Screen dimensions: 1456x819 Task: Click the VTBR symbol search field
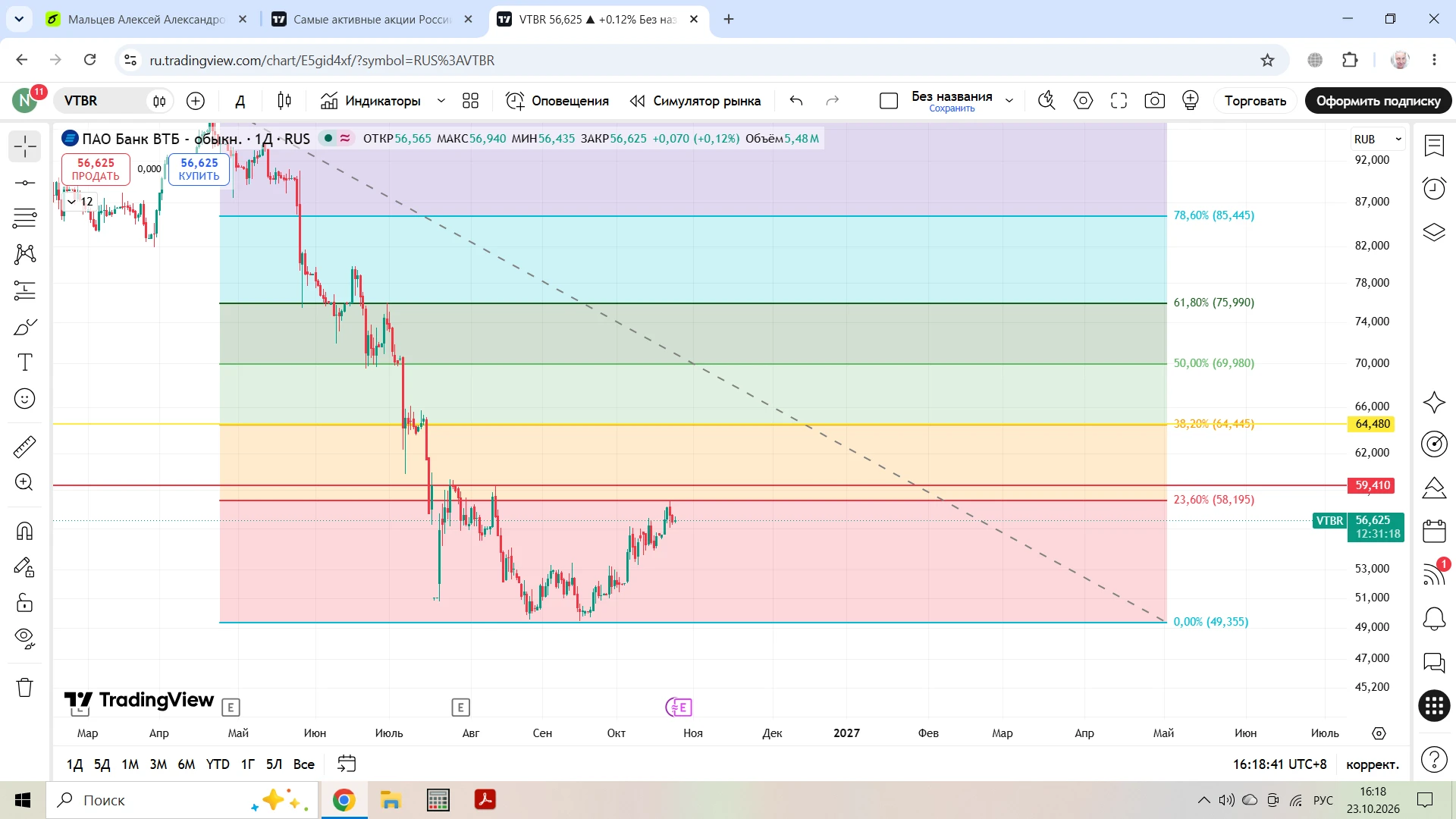click(102, 101)
